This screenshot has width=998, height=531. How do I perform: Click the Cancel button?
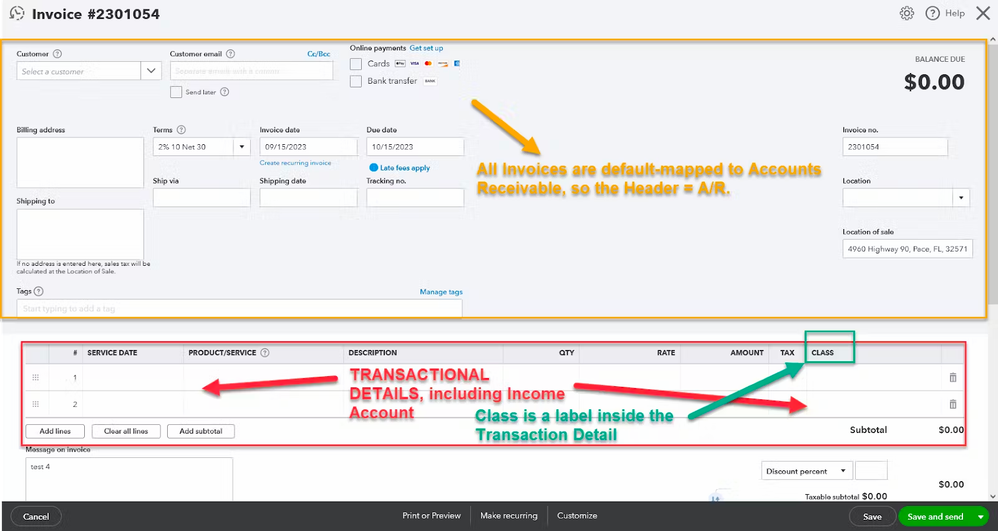click(x=36, y=516)
